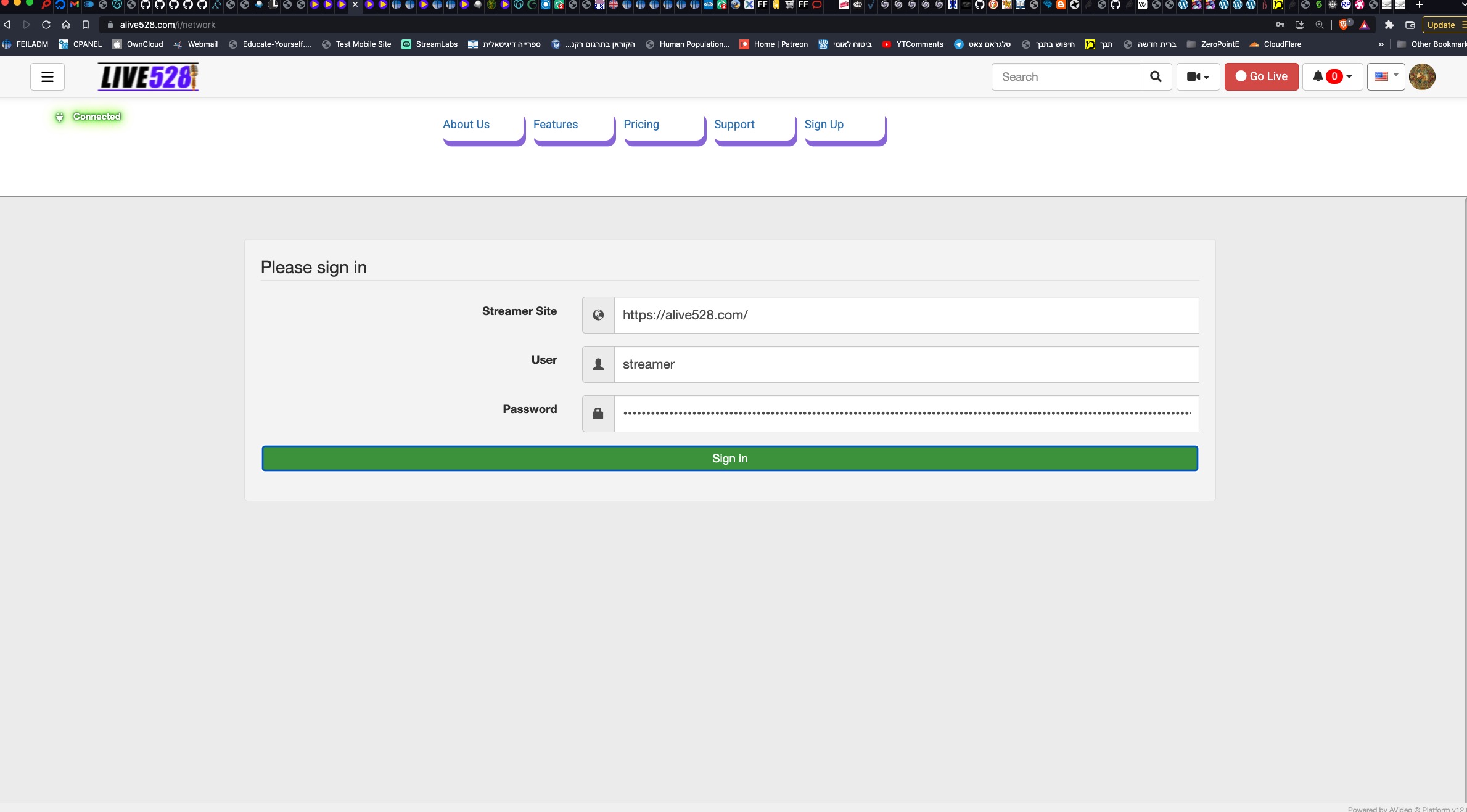Click the bookmark page icon
The height and width of the screenshot is (812, 1467).
86,25
